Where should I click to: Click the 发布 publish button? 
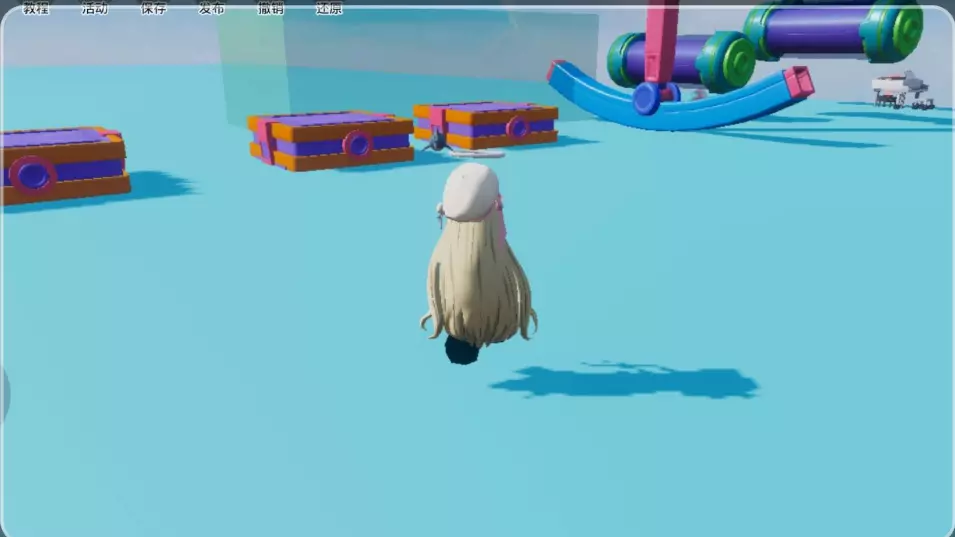(212, 8)
